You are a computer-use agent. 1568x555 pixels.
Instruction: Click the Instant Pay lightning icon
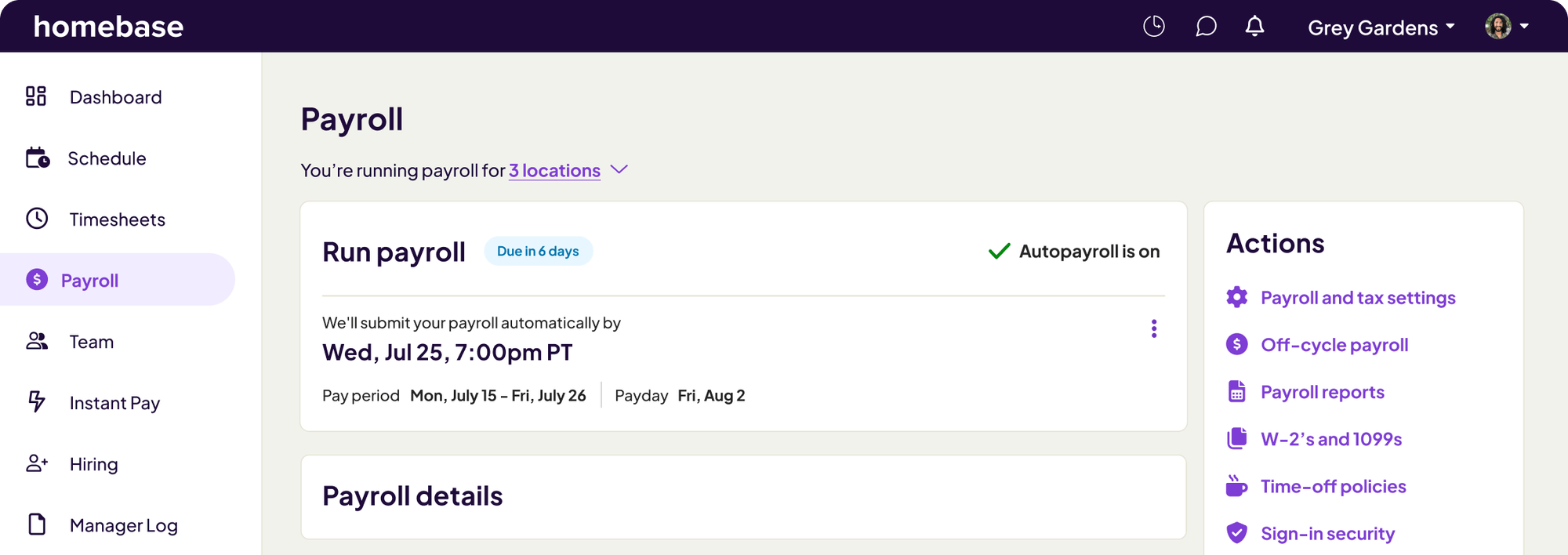pyautogui.click(x=36, y=402)
